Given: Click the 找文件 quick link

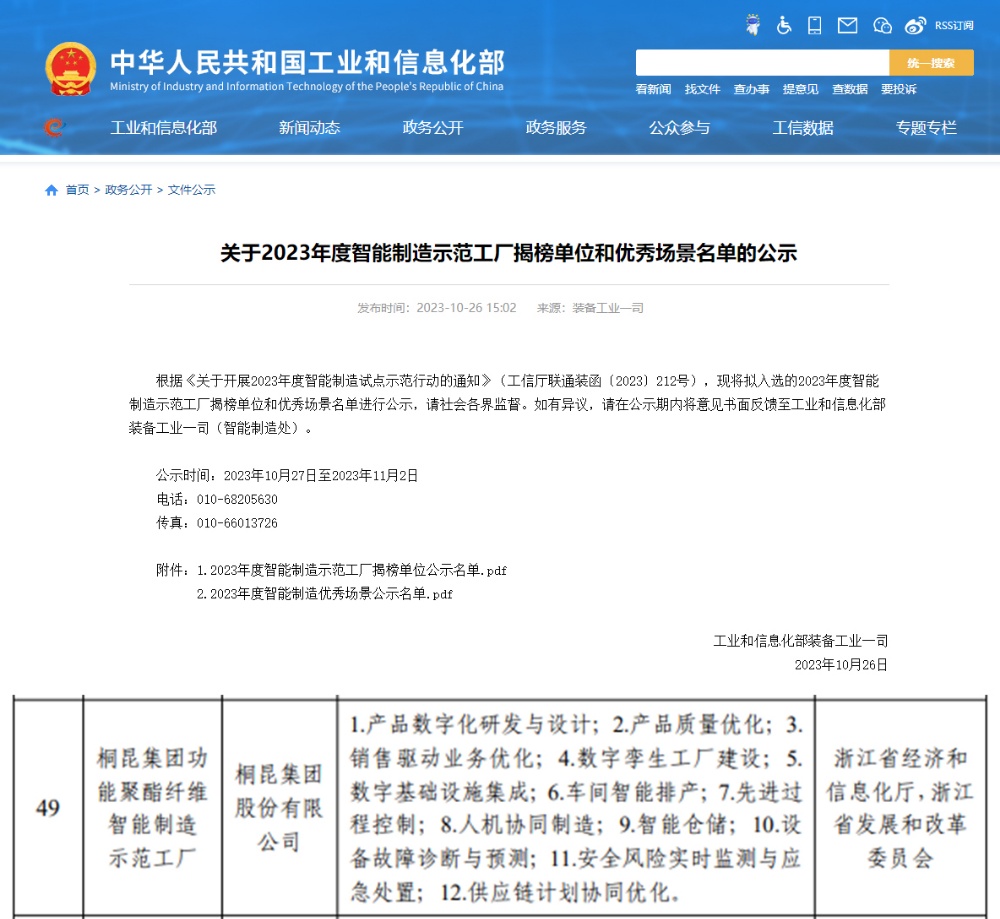Looking at the screenshot, I should tap(703, 89).
